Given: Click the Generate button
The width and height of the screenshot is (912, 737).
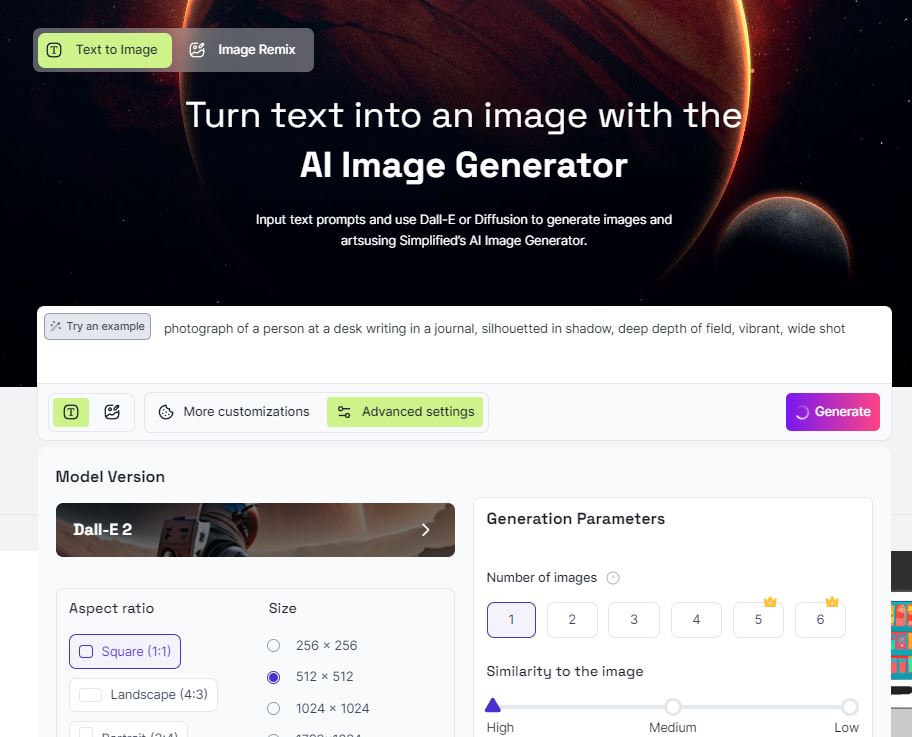Looking at the screenshot, I should click(832, 412).
